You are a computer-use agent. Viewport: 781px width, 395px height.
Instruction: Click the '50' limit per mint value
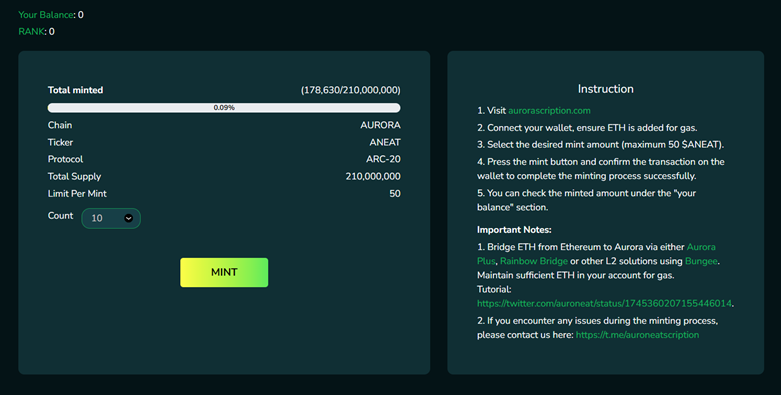coord(395,194)
